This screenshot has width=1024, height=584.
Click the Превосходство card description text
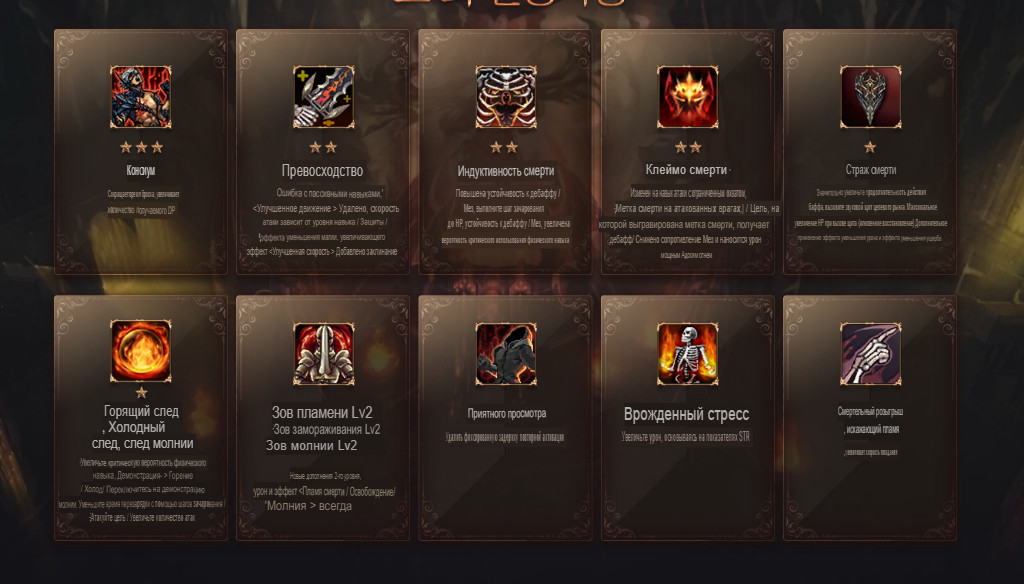point(322,222)
